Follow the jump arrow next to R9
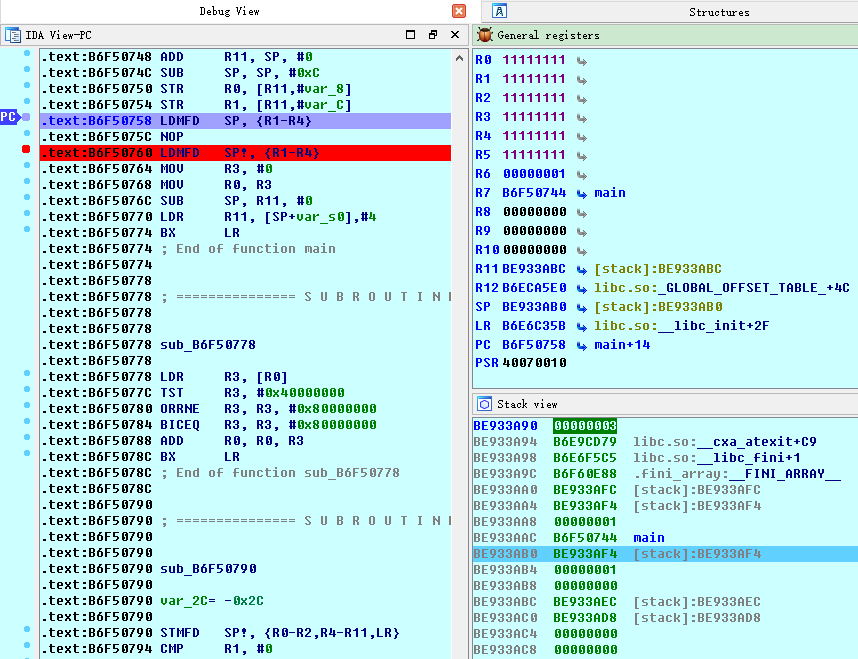 point(582,232)
